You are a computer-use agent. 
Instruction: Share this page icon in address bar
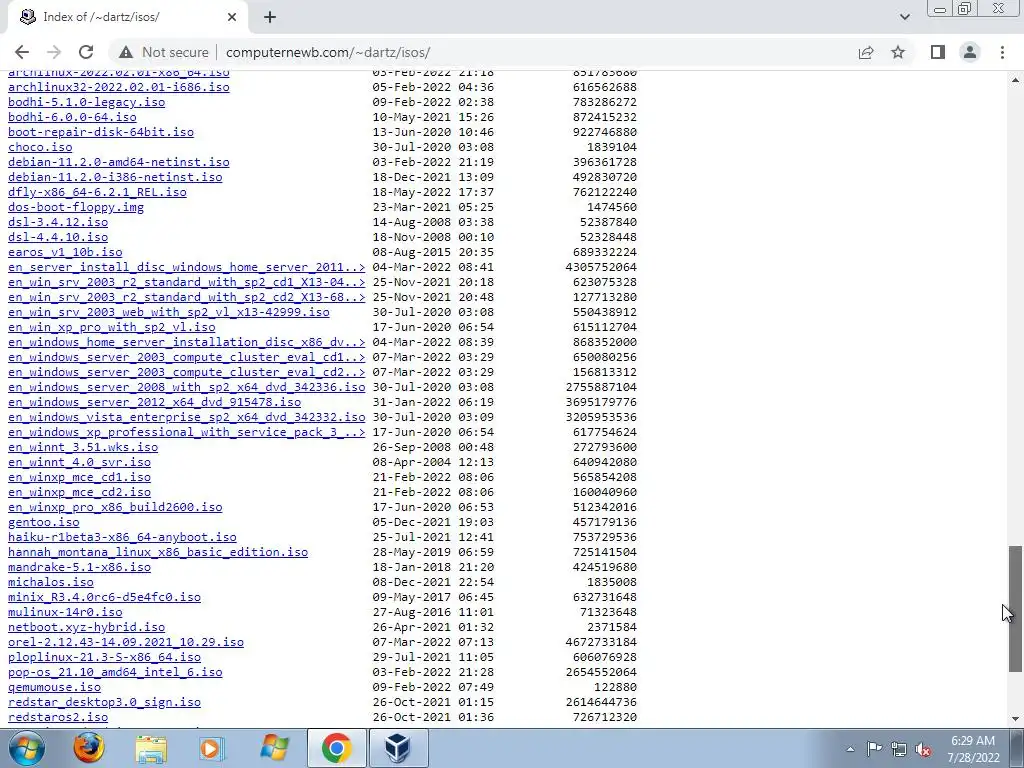tap(866, 52)
